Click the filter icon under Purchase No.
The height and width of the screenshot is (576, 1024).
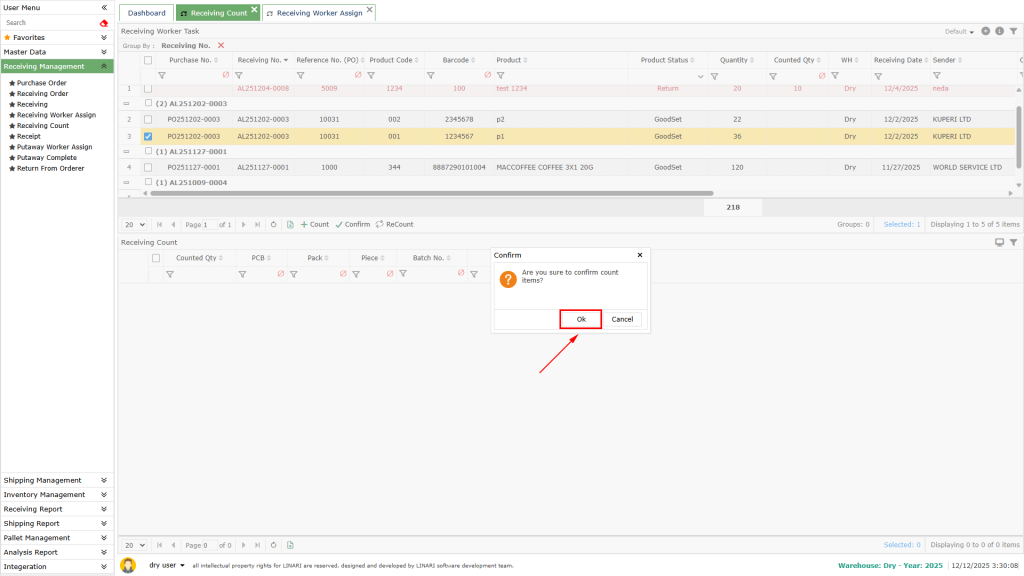[161, 75]
